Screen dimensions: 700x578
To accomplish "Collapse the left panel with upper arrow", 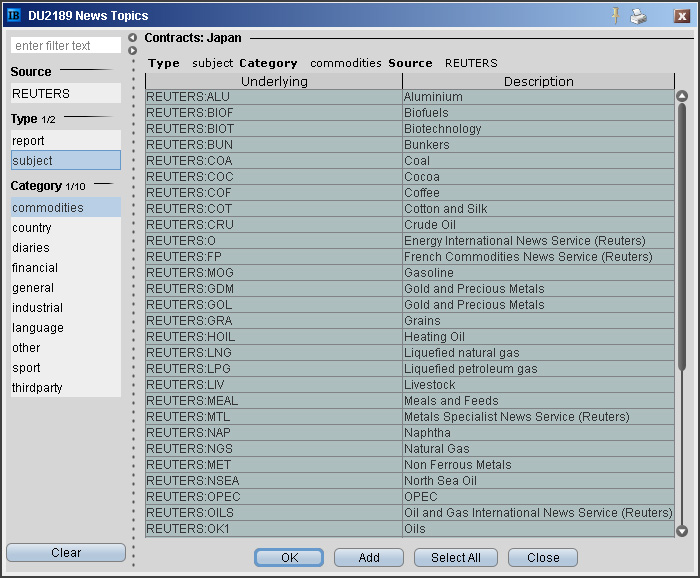I will click(x=133, y=37).
